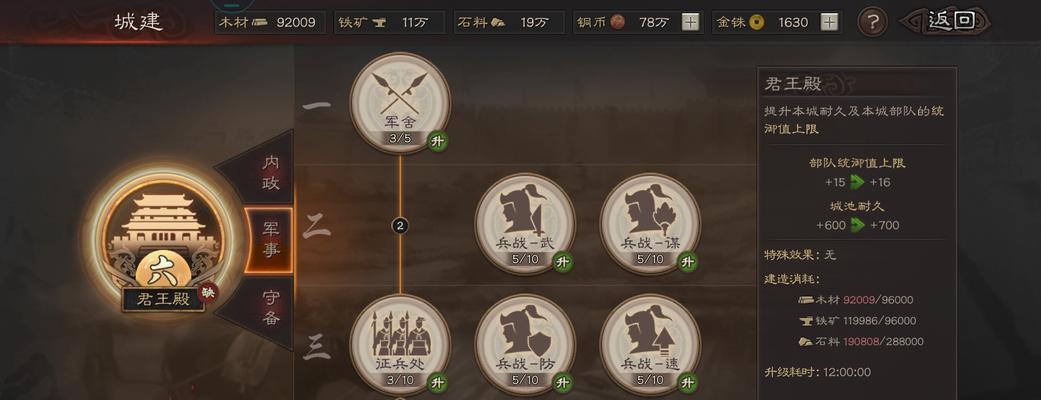
Task: Open the 兵战-速 speed building icon
Action: coord(650,345)
